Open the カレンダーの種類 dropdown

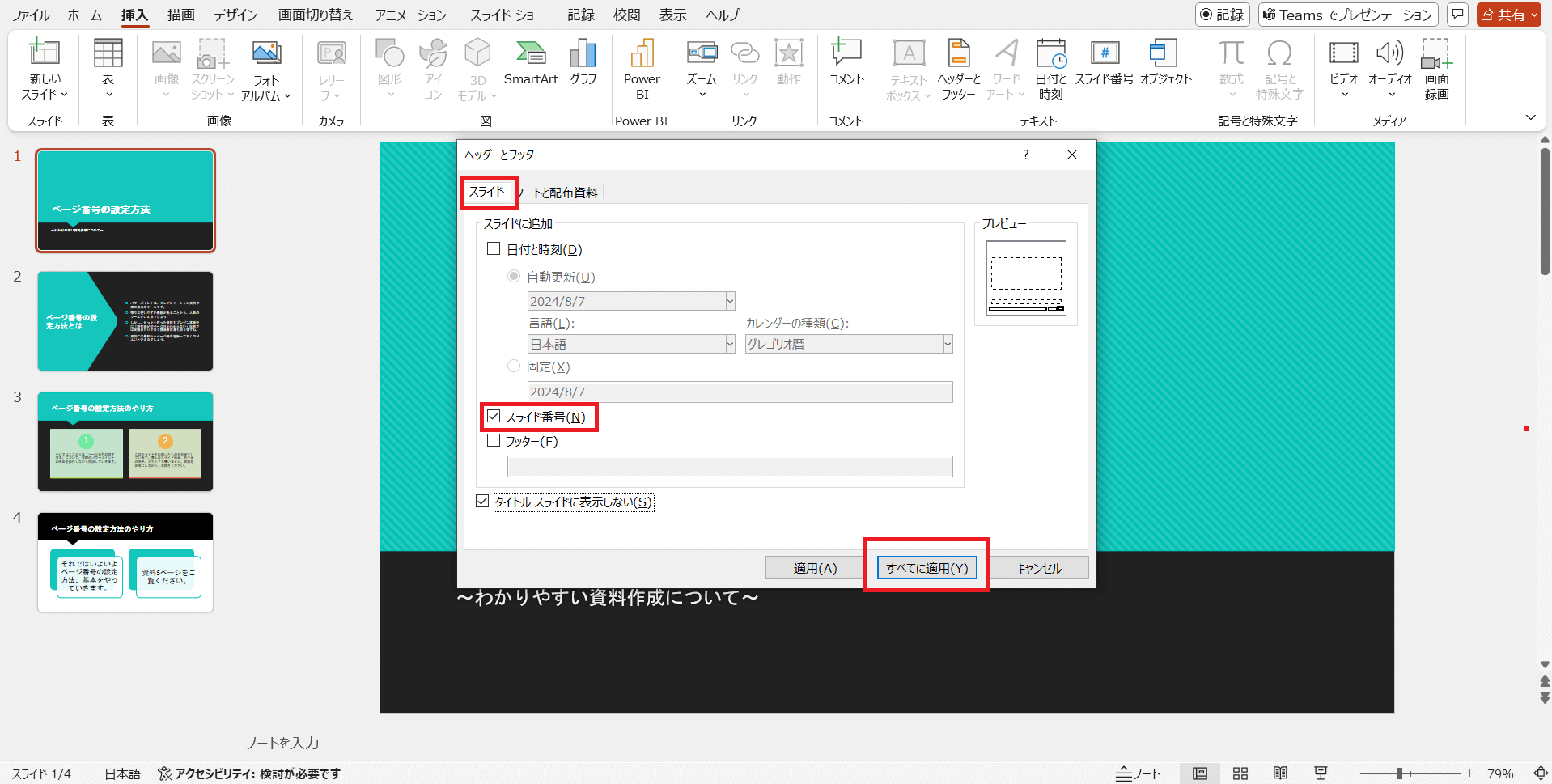click(945, 343)
